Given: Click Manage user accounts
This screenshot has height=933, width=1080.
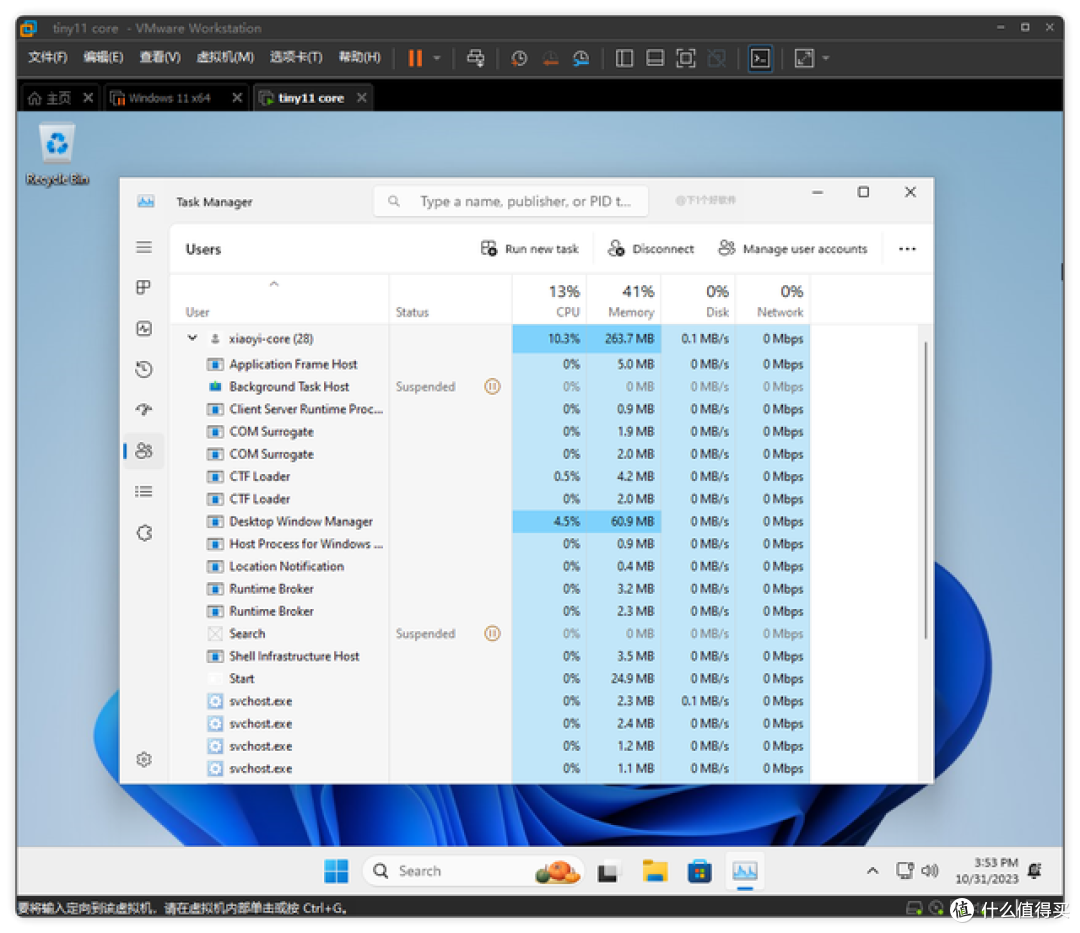Looking at the screenshot, I should [x=794, y=248].
